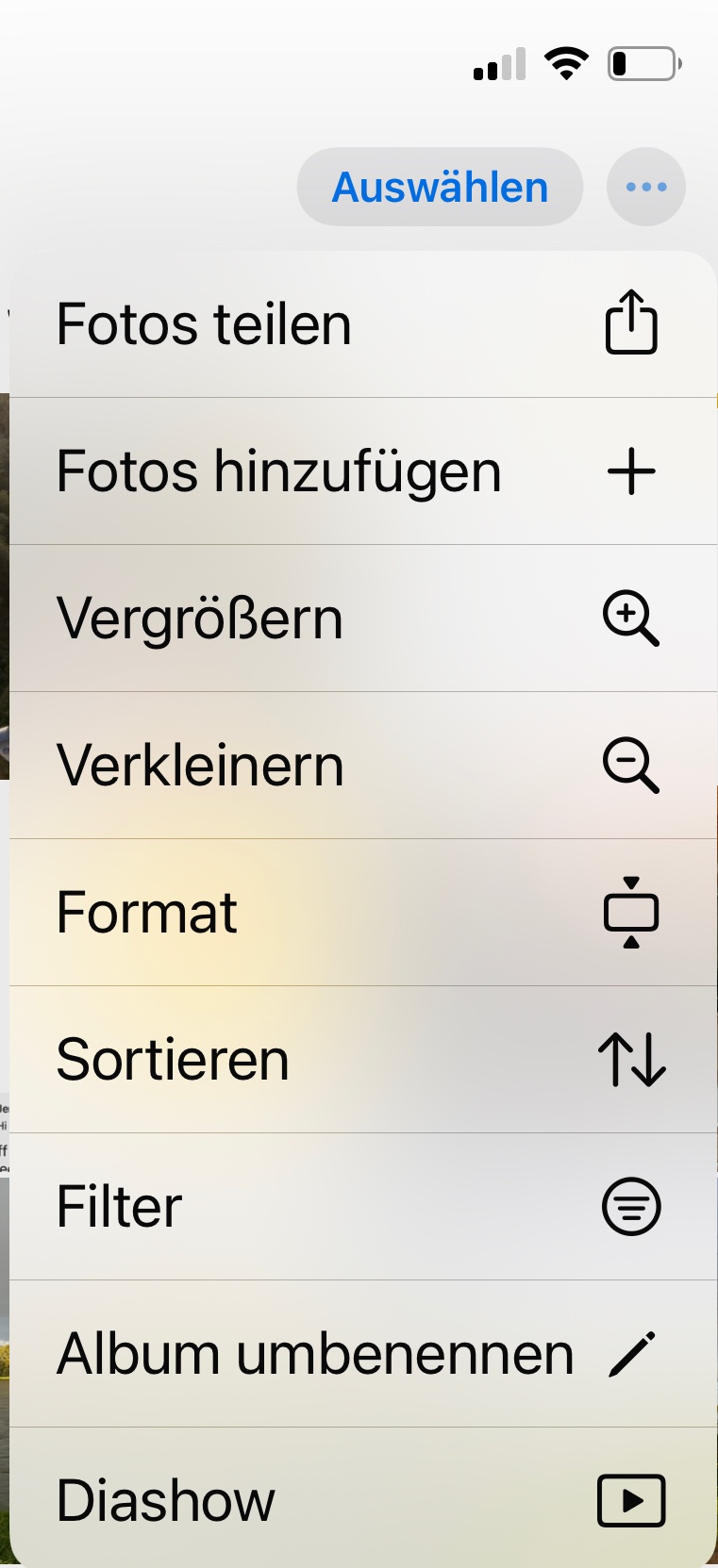Click the zoom-out magnifier icon

click(631, 766)
